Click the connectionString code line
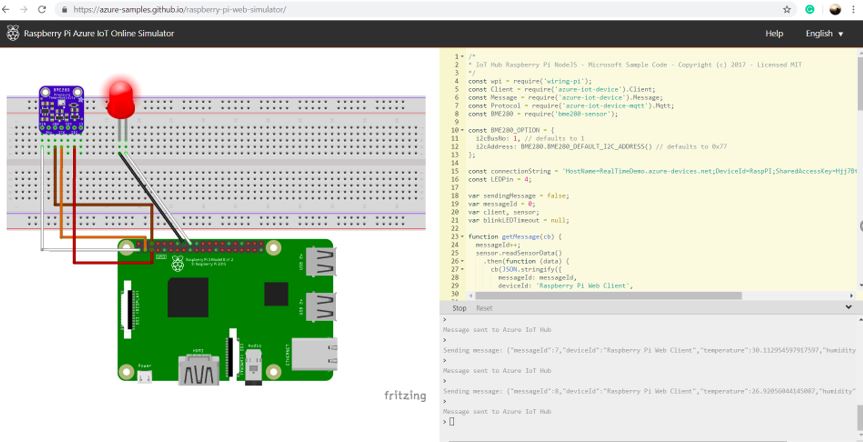Image resolution: width=863 pixels, height=442 pixels. coord(662,171)
